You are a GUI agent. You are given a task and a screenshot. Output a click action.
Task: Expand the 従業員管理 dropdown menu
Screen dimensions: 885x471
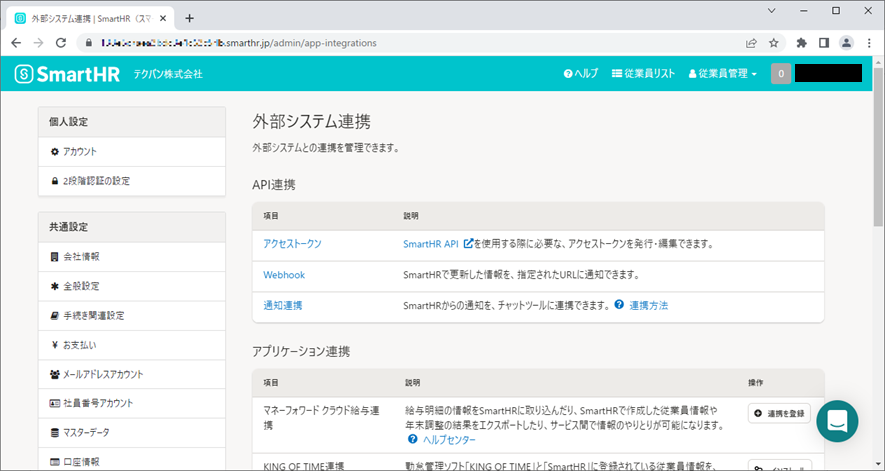tap(722, 74)
